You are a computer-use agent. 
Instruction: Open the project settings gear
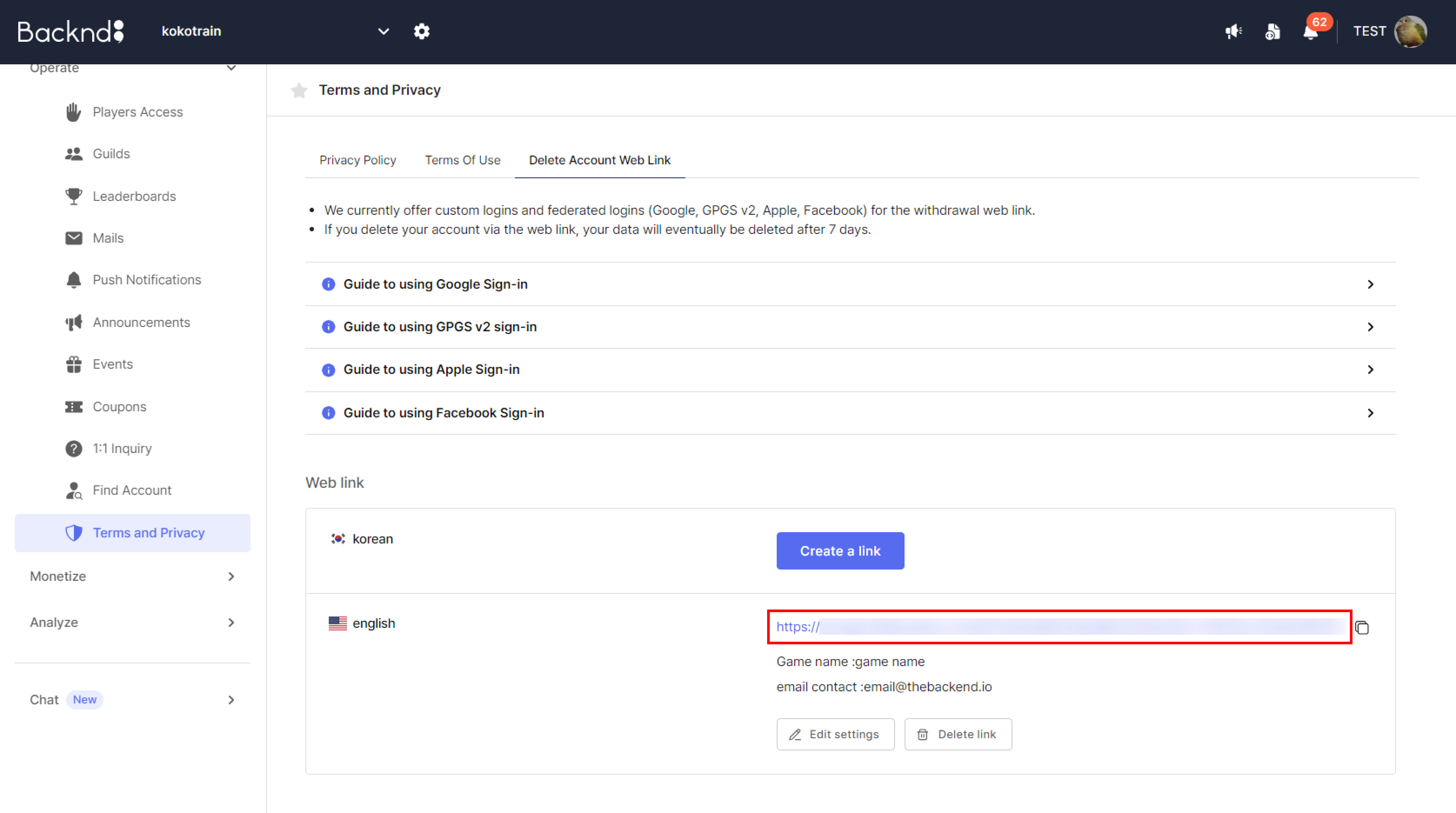[422, 31]
